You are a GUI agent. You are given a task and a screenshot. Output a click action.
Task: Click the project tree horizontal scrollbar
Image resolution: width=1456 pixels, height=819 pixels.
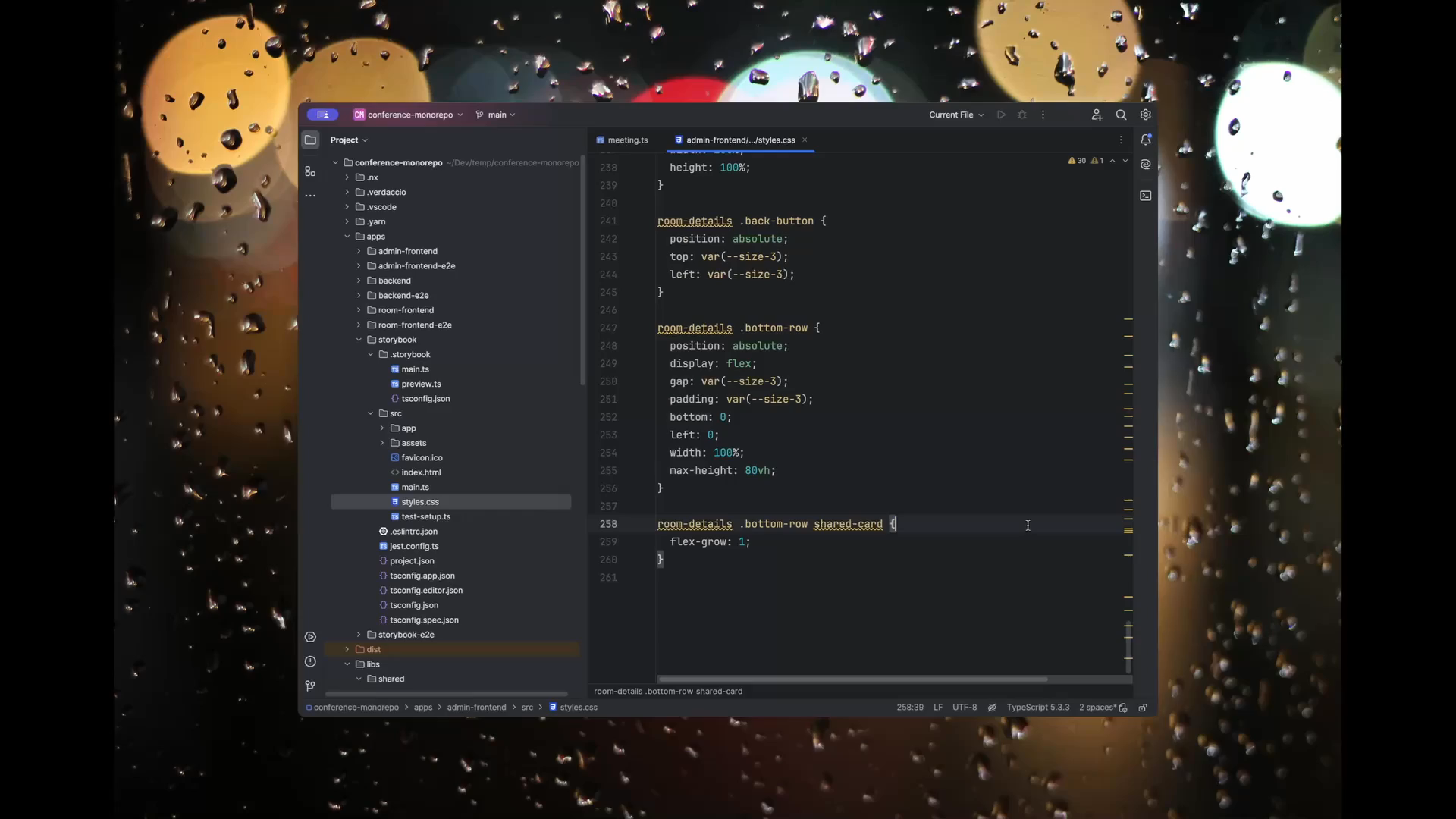(x=447, y=694)
